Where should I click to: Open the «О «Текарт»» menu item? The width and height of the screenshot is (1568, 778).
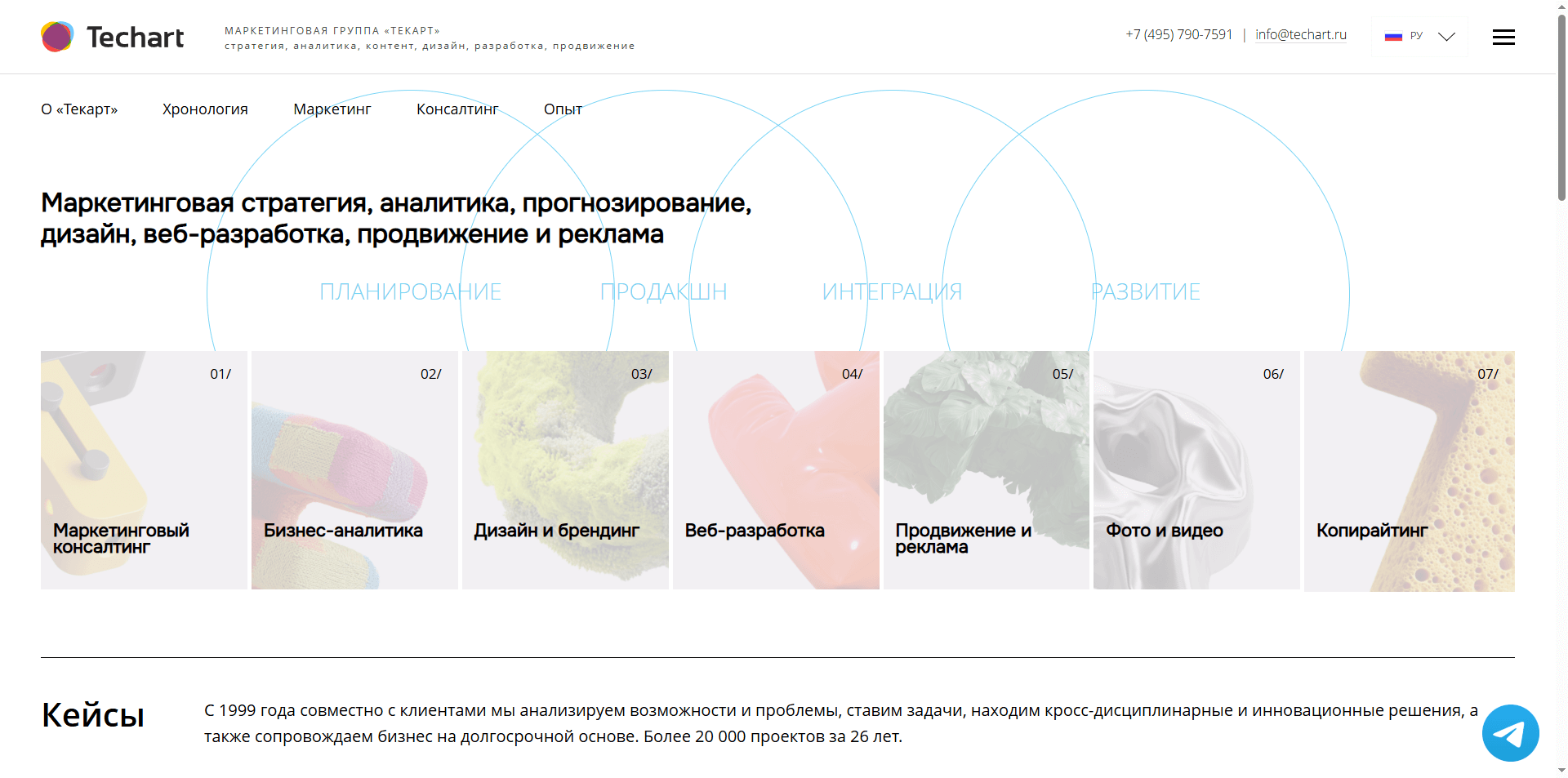tap(78, 109)
